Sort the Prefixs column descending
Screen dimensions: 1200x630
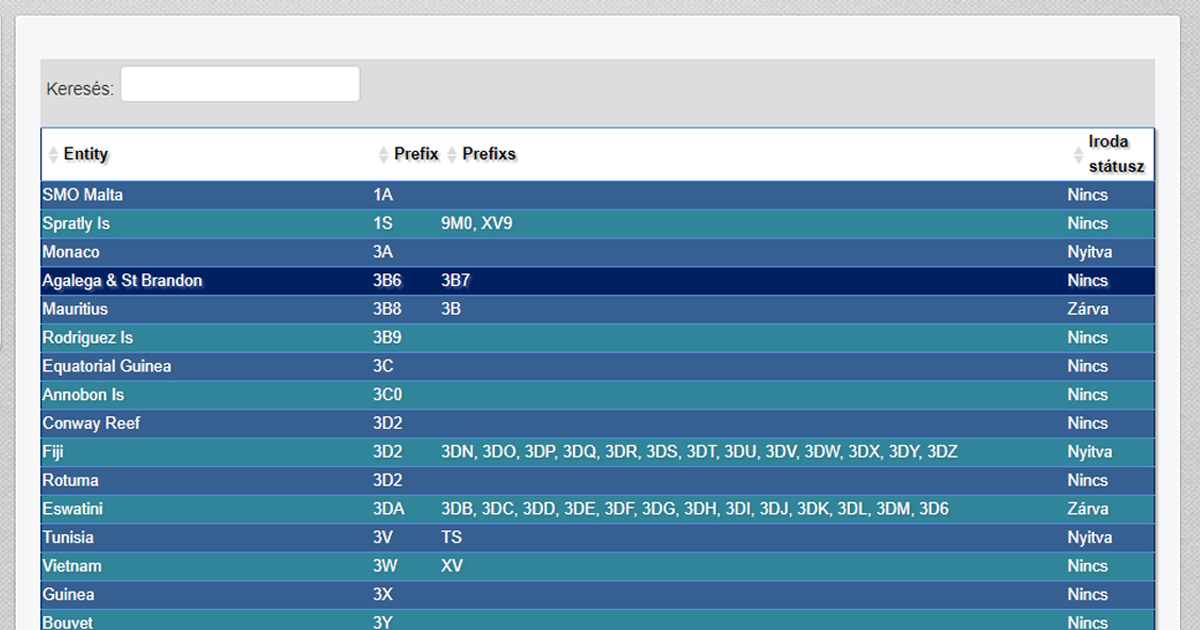(x=452, y=159)
